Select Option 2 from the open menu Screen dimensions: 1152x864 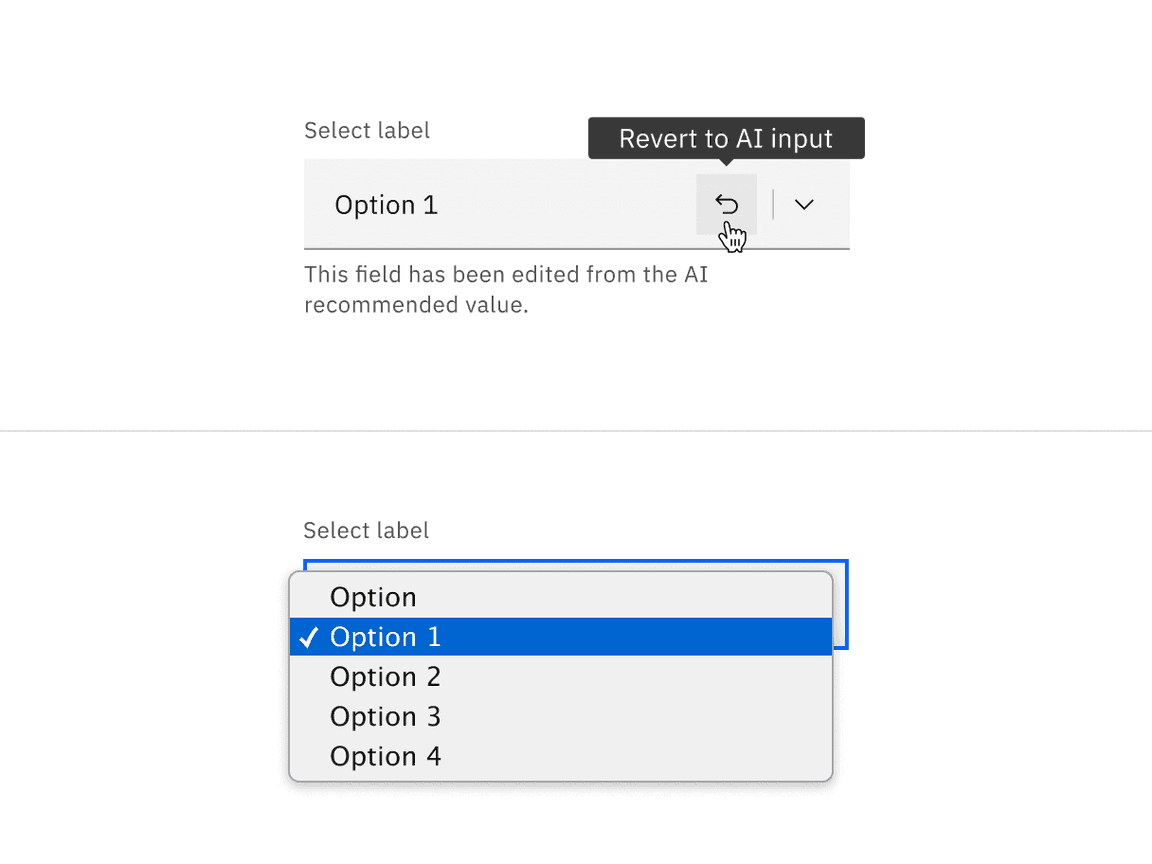(385, 677)
